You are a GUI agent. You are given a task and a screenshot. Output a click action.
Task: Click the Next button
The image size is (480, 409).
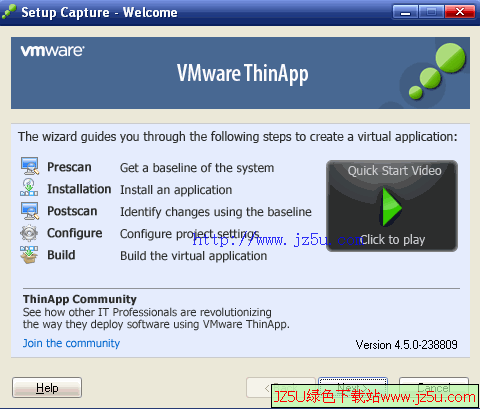pos(353,388)
